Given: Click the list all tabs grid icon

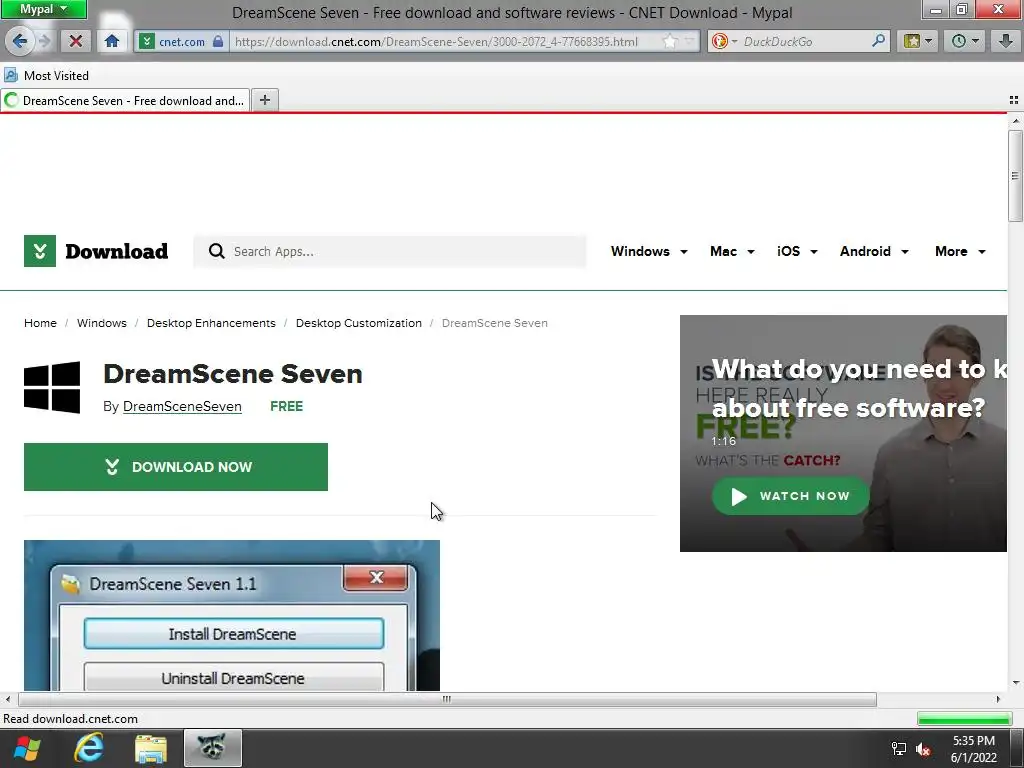Looking at the screenshot, I should point(1014,100).
